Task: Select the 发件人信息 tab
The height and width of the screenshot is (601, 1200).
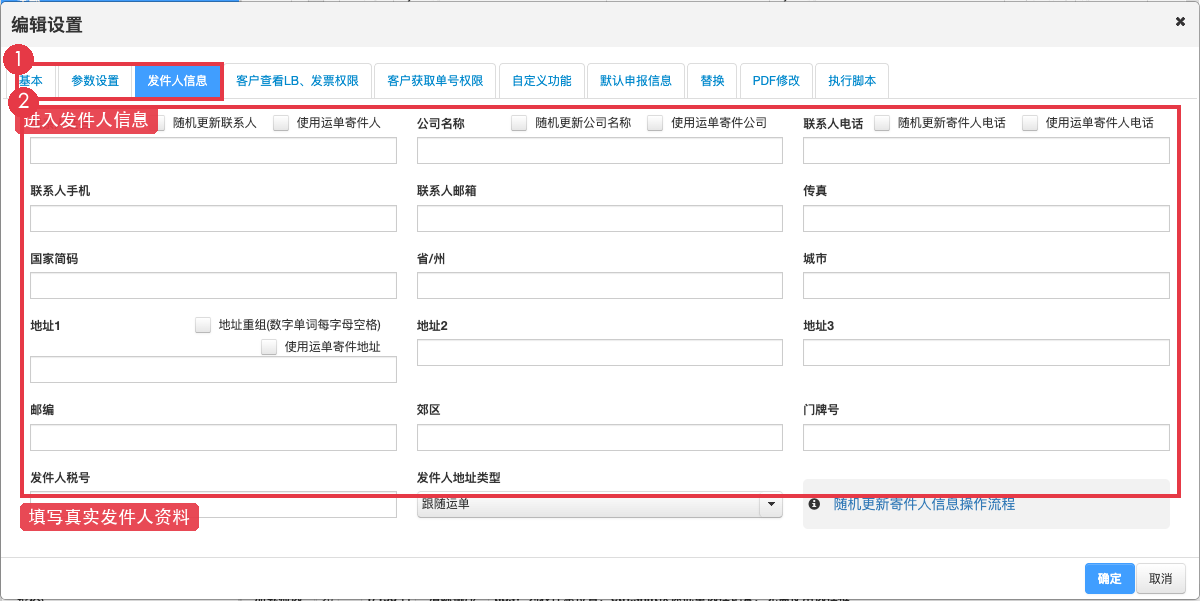Action: coord(177,81)
